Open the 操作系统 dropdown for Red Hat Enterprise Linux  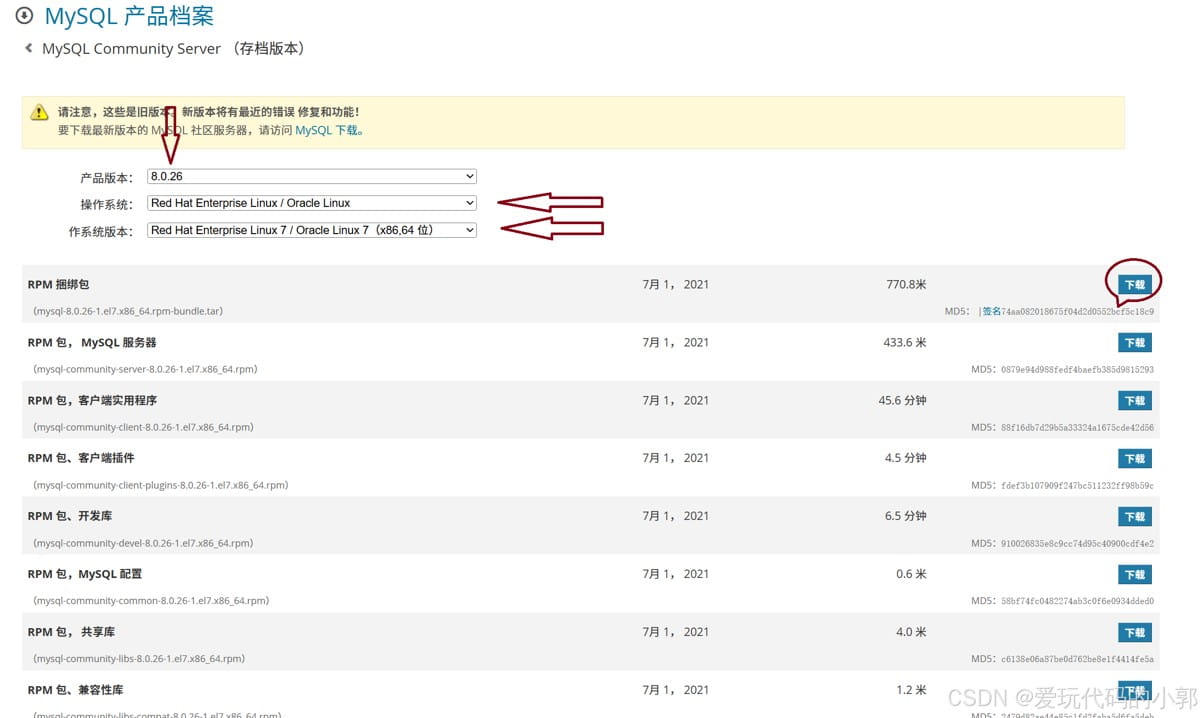pos(312,203)
